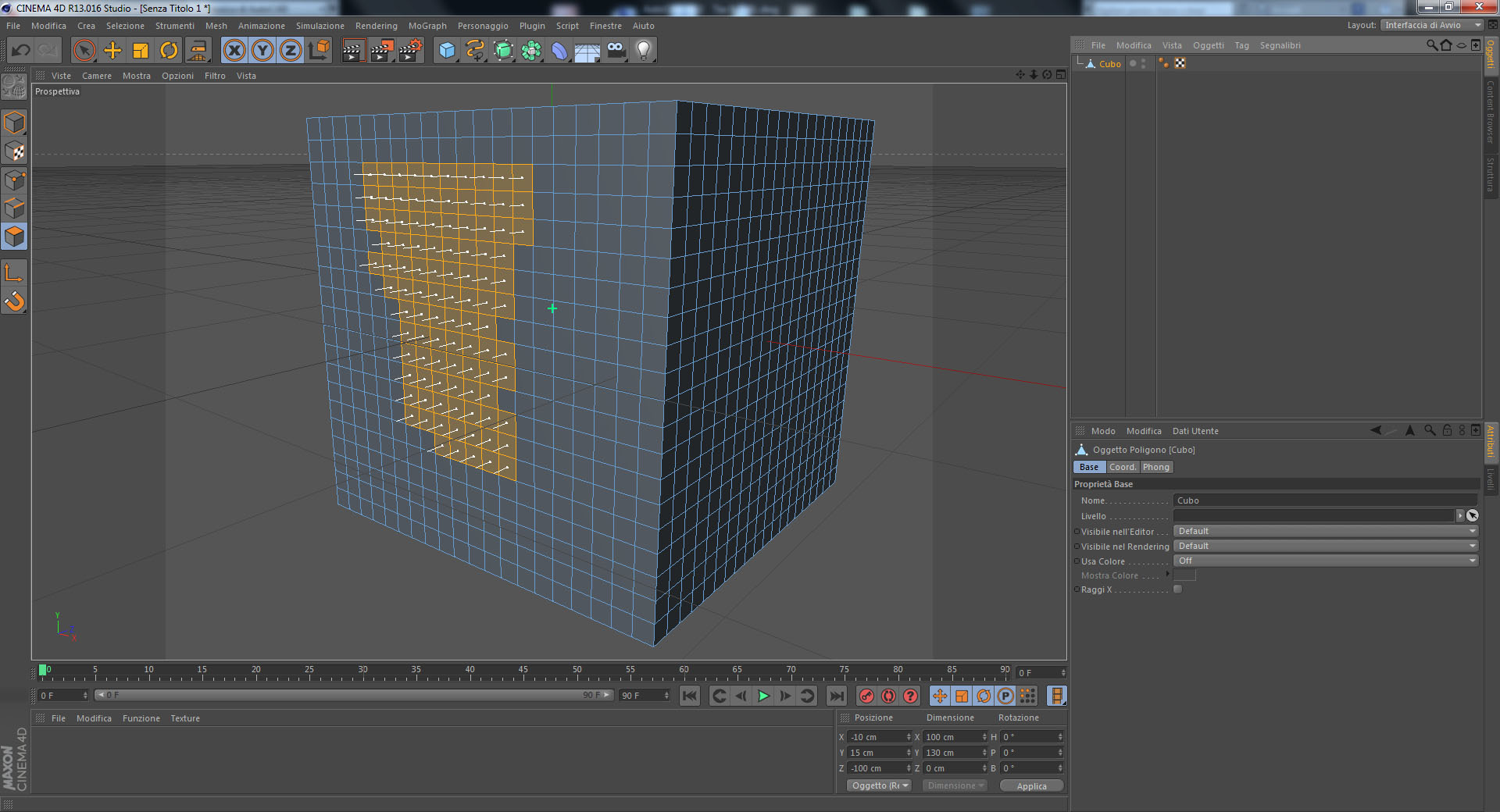
Task: Play the animation forward
Action: [x=763, y=696]
